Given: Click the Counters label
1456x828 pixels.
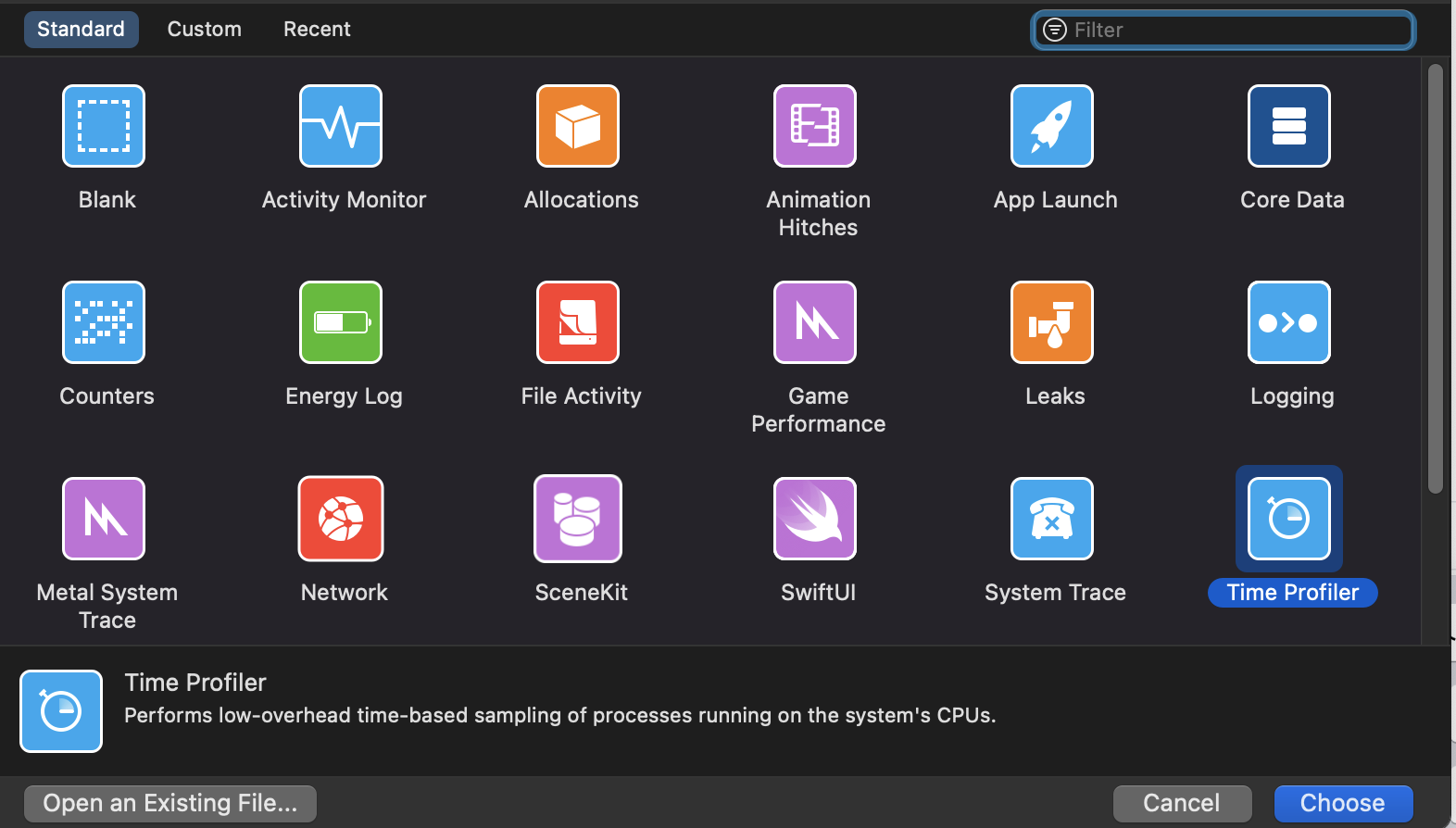Looking at the screenshot, I should pos(107,396).
